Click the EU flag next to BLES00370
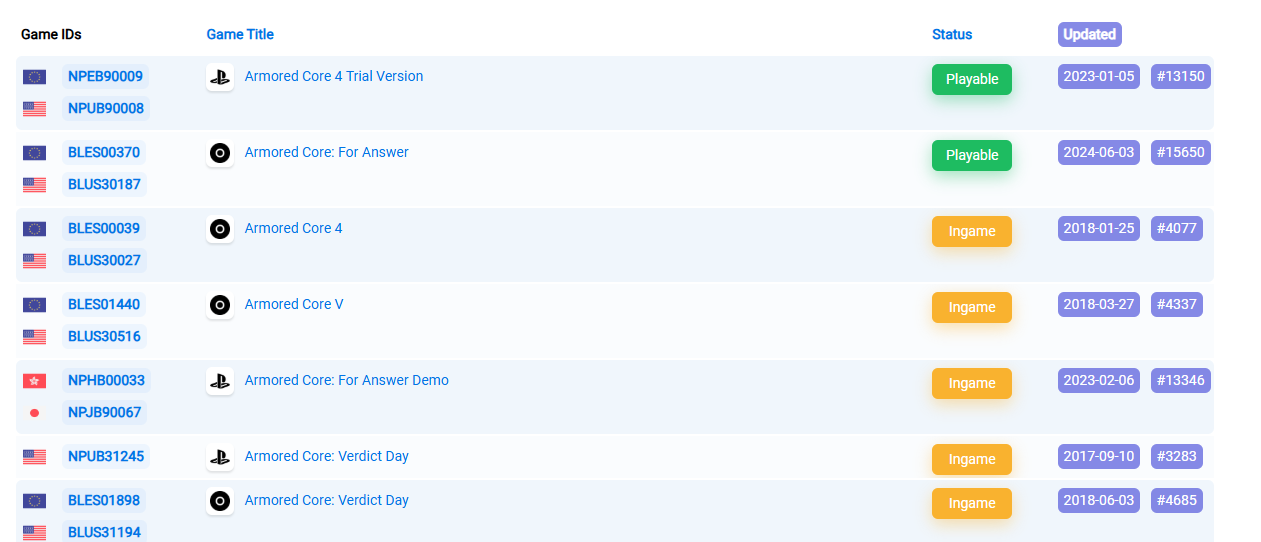The height and width of the screenshot is (542, 1261). tap(35, 153)
